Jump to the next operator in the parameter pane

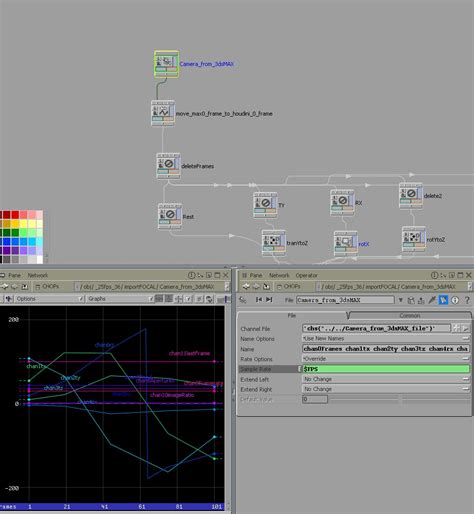[x=269, y=300]
